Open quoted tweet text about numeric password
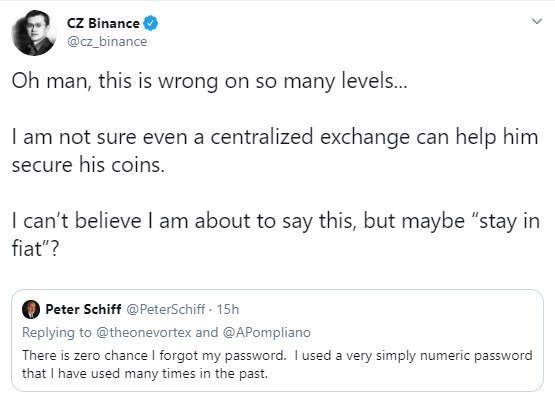The image size is (555, 398). pyautogui.click(x=277, y=364)
